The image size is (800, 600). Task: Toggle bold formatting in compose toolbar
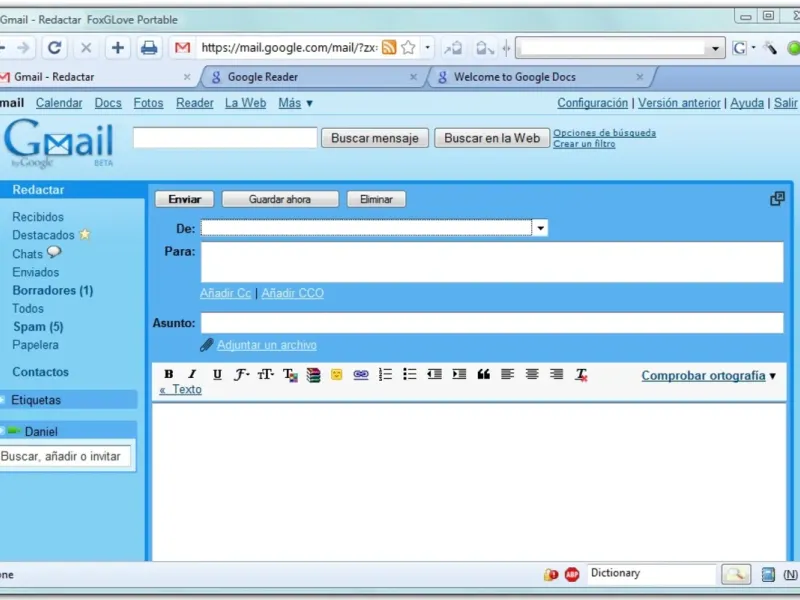(169, 374)
